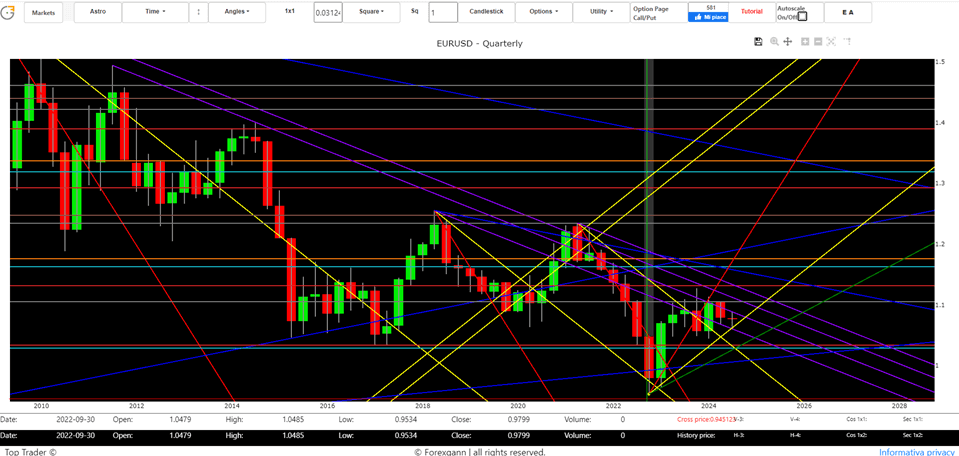Select the zoom magnifier tool
Screen dimensions: 959x456
[x=774, y=42]
